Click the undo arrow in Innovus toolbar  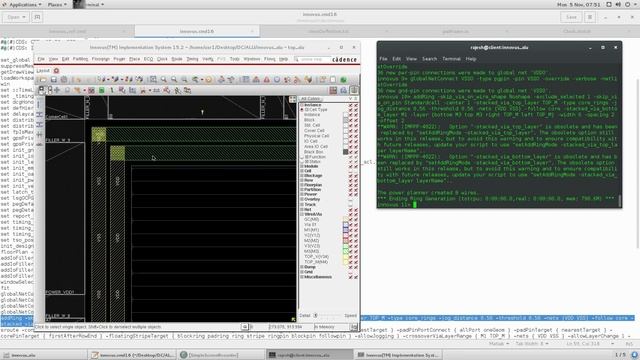78,80
